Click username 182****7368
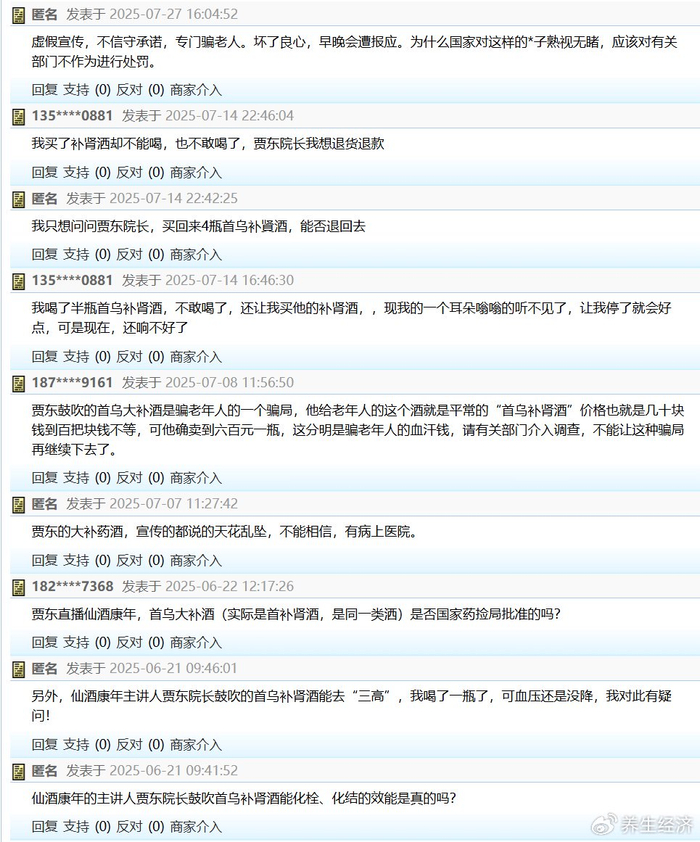Screen dimensions: 700x842 [72, 586]
